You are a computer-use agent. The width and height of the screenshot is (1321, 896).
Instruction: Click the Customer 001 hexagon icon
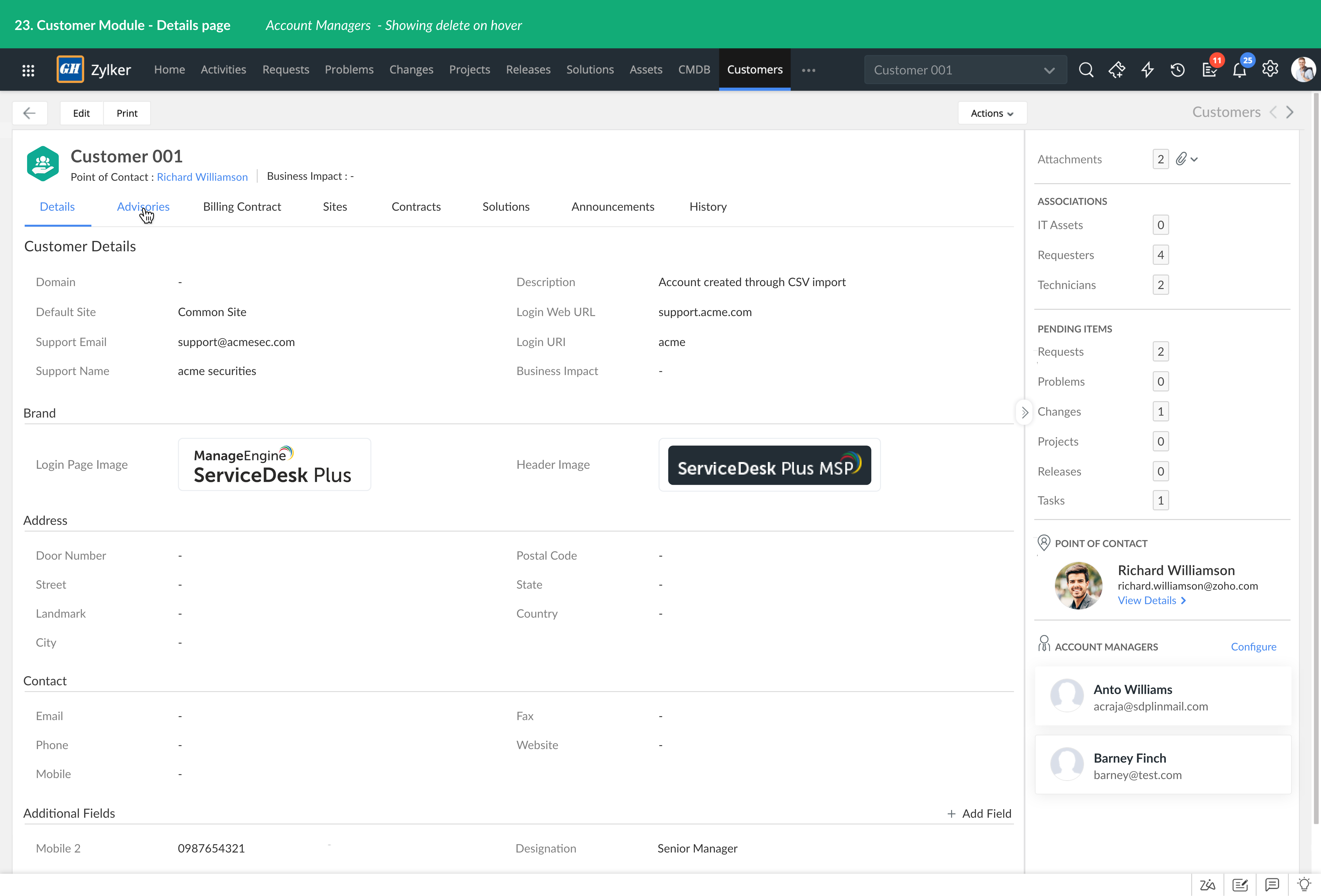point(43,164)
